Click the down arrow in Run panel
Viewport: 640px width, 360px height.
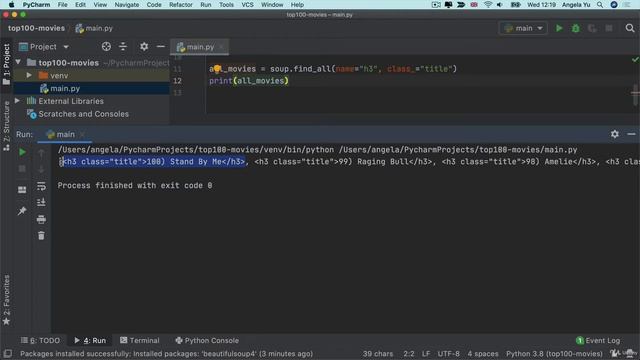pyautogui.click(x=41, y=169)
